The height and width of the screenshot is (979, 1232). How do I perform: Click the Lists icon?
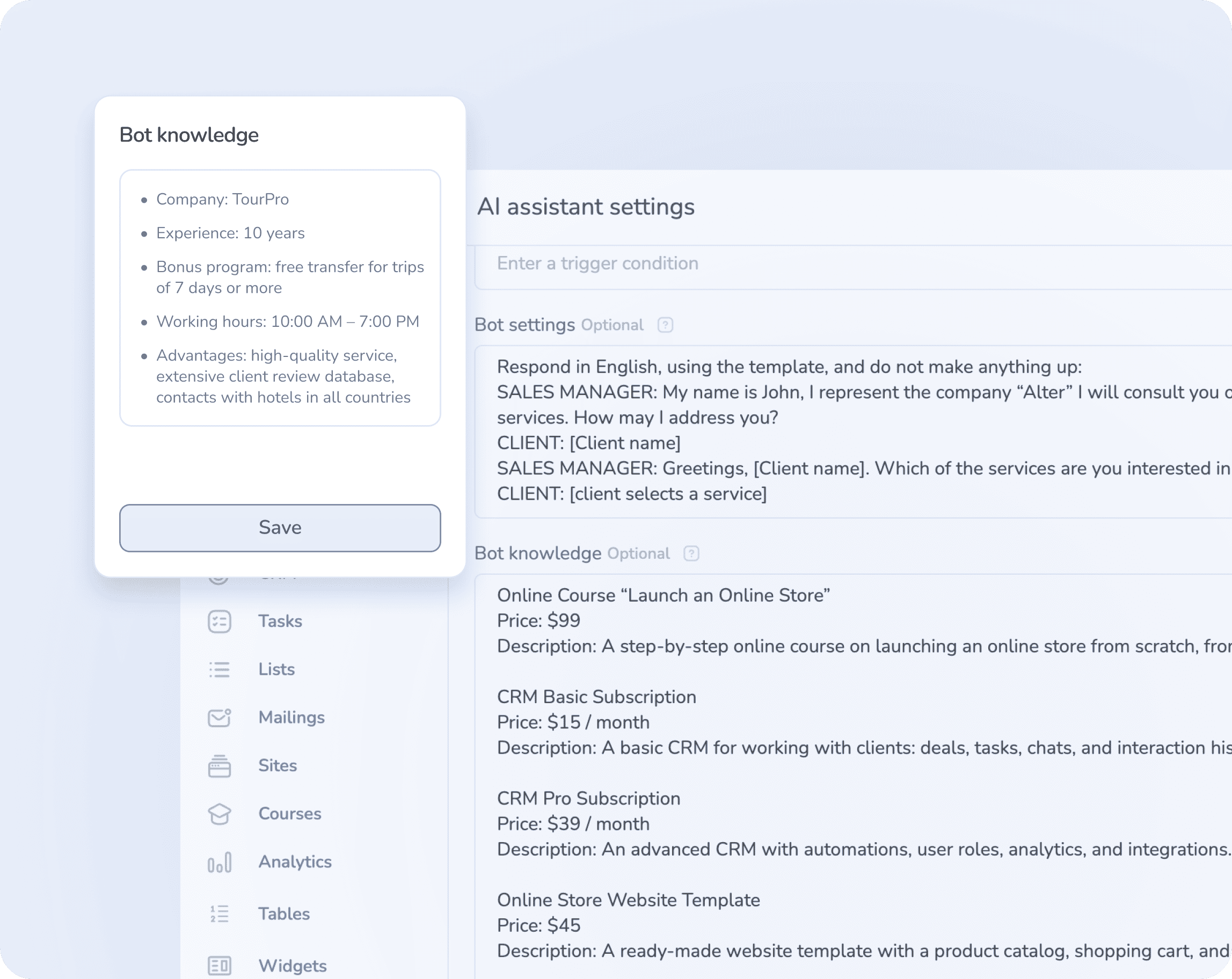tap(220, 669)
